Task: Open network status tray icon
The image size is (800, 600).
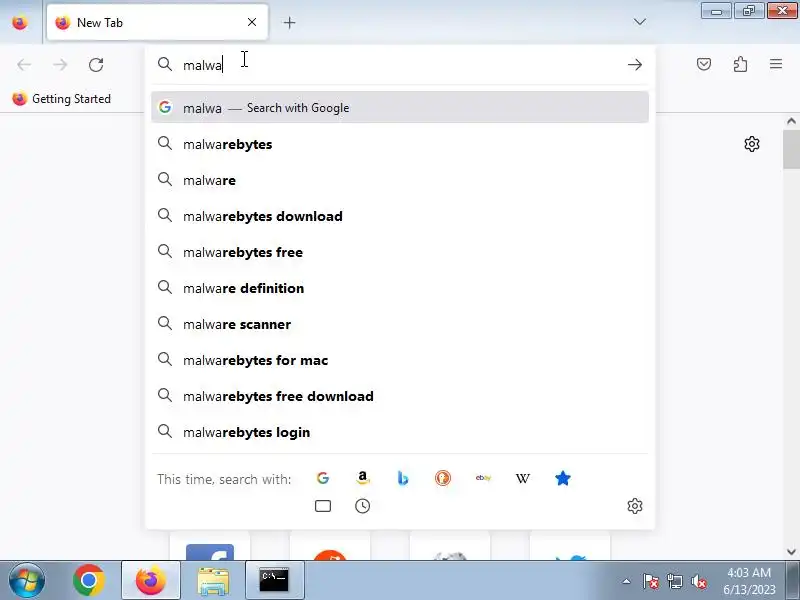Action: click(674, 581)
